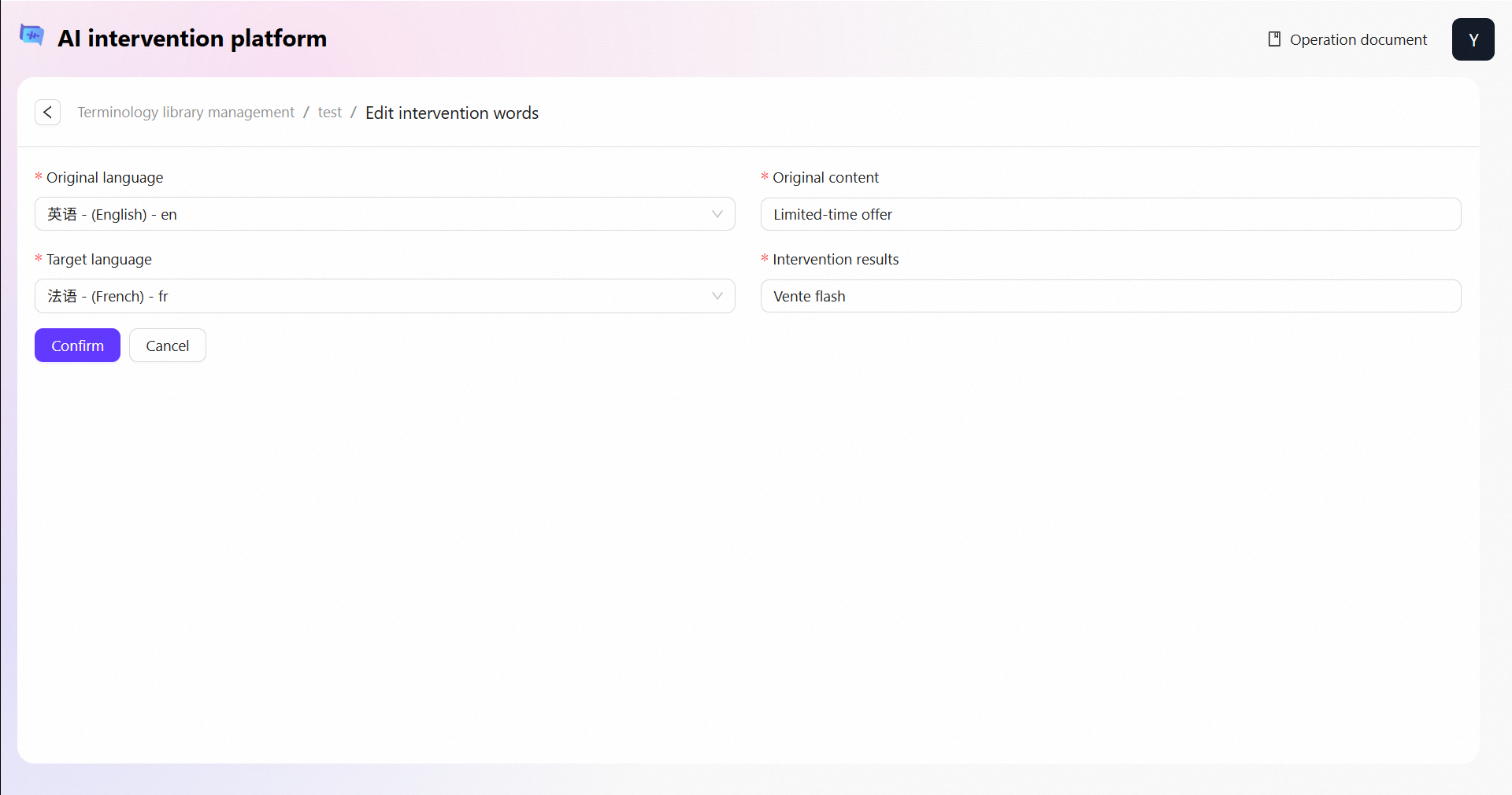Focus the Intervention results input field

1110,296
